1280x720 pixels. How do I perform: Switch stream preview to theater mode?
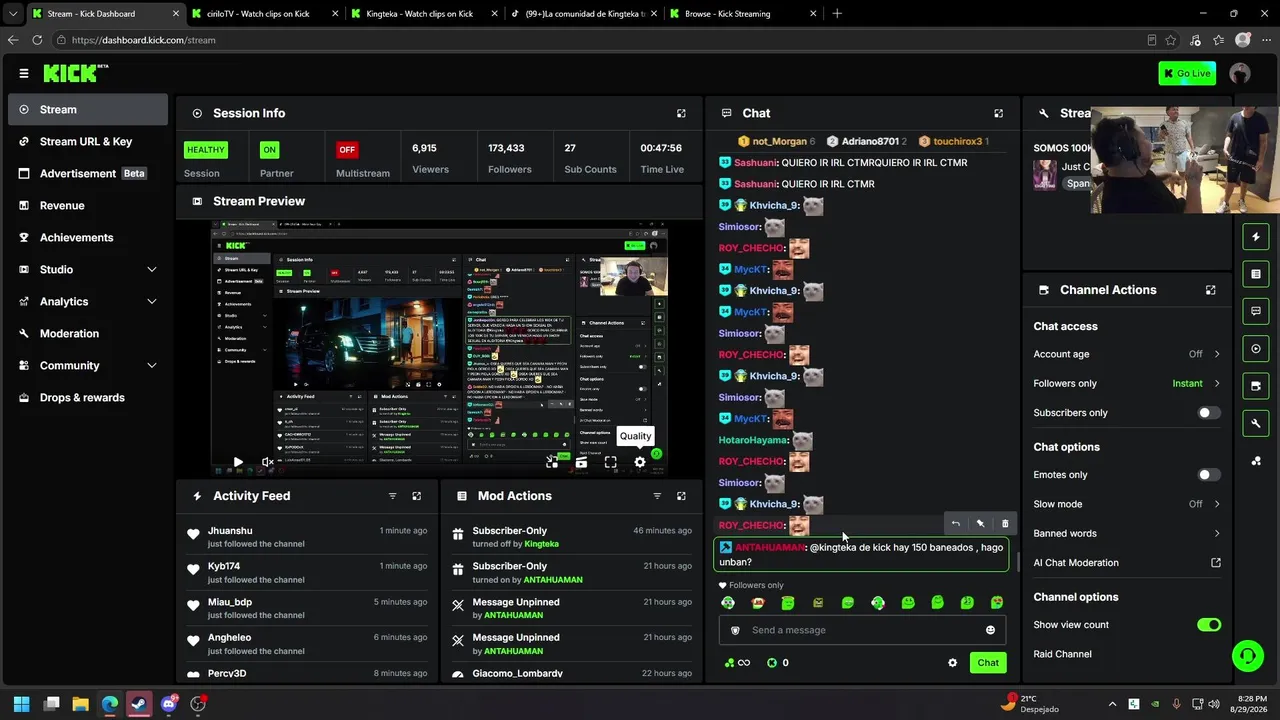(581, 462)
